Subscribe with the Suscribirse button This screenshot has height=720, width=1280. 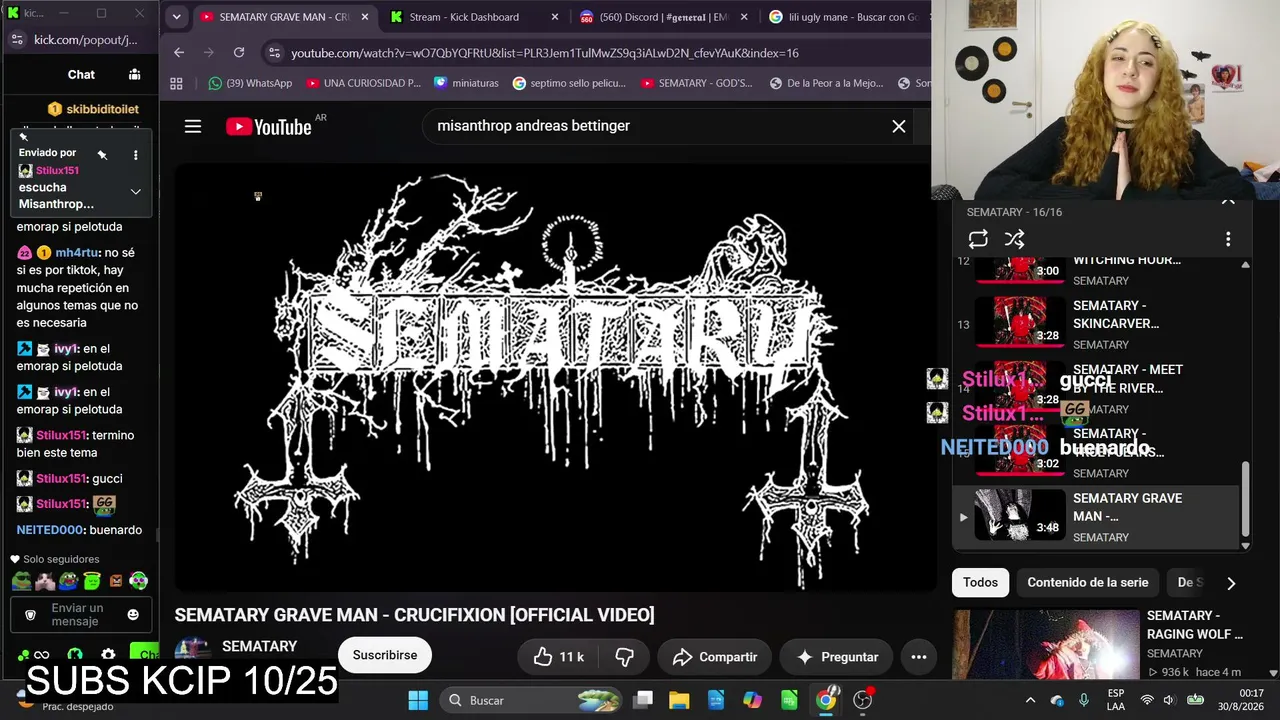coord(385,655)
